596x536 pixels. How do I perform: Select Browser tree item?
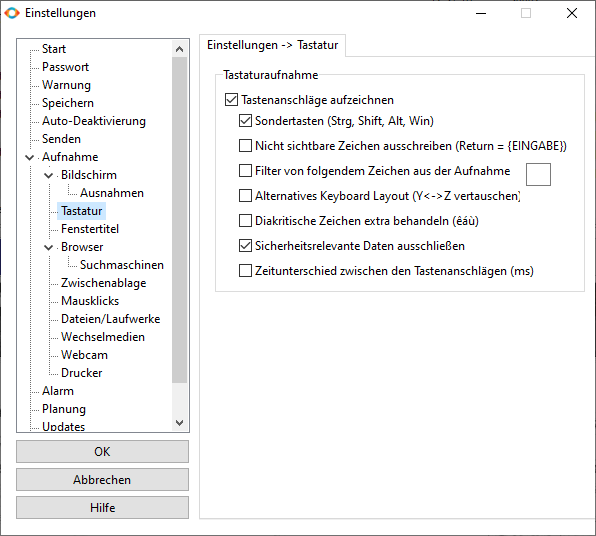pyautogui.click(x=82, y=247)
